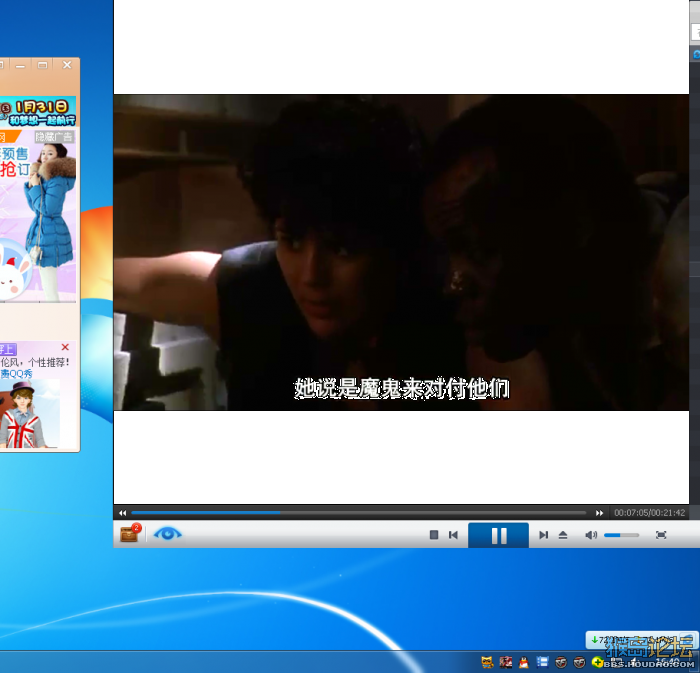Open the green plus 360 tray icon
Viewport: 700px width, 673px height.
coord(597,662)
